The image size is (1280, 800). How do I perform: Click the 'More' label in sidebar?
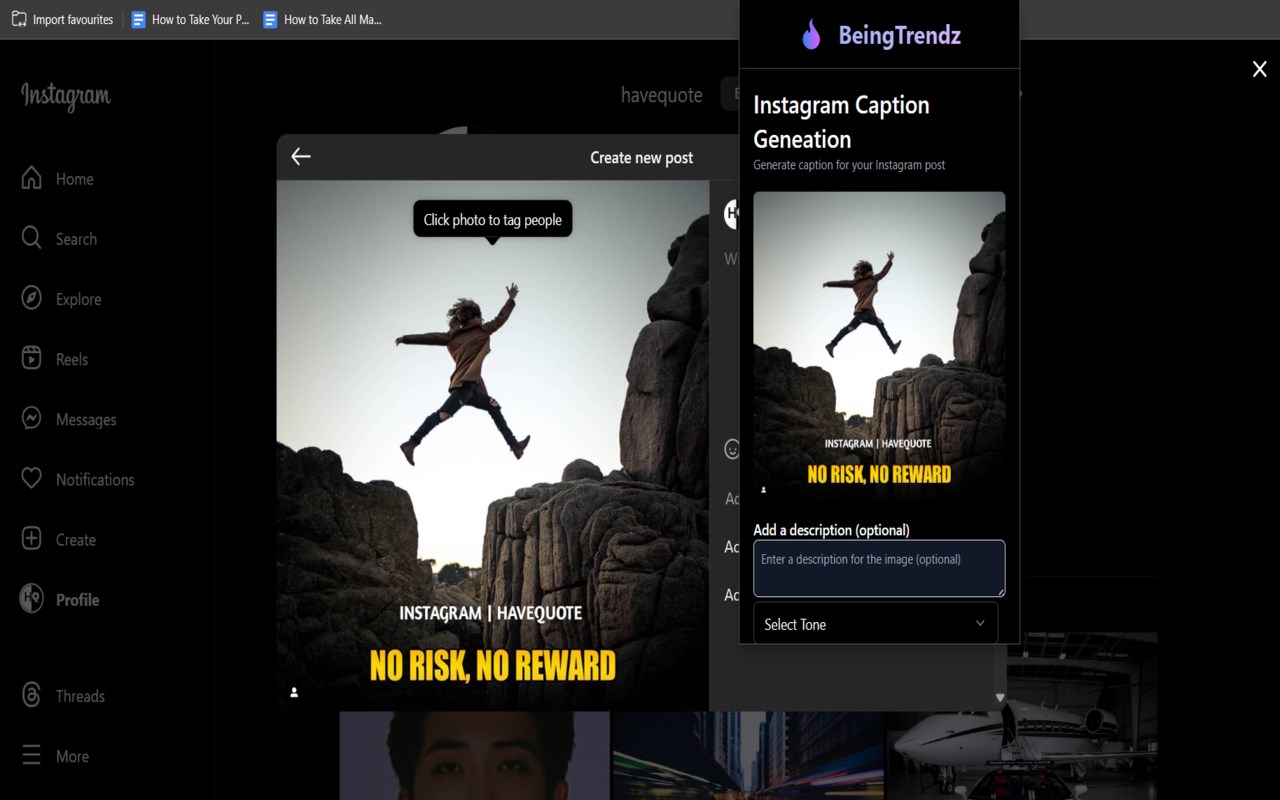point(72,756)
